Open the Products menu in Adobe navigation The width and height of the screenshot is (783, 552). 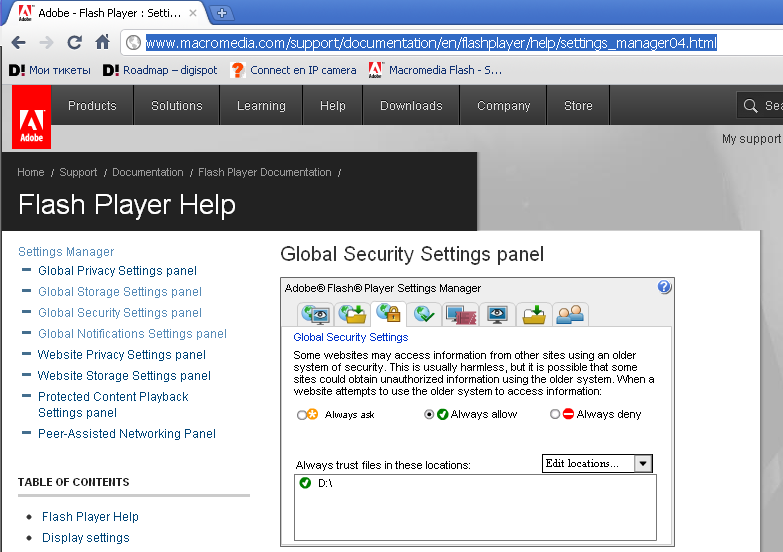[92, 106]
